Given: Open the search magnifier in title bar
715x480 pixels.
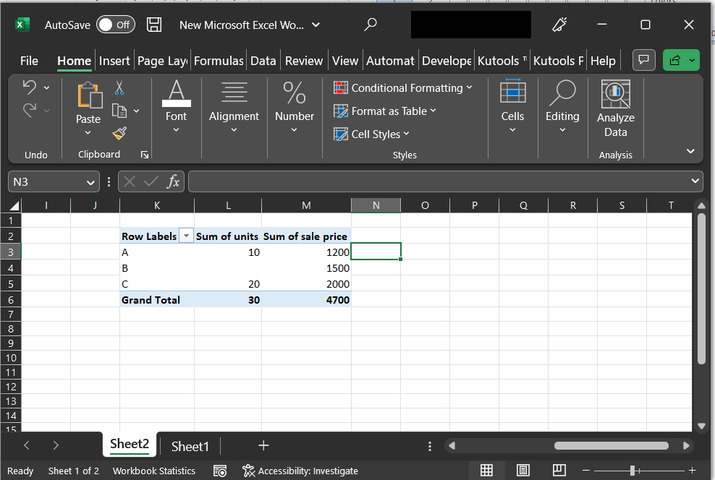Looking at the screenshot, I should click(x=371, y=24).
